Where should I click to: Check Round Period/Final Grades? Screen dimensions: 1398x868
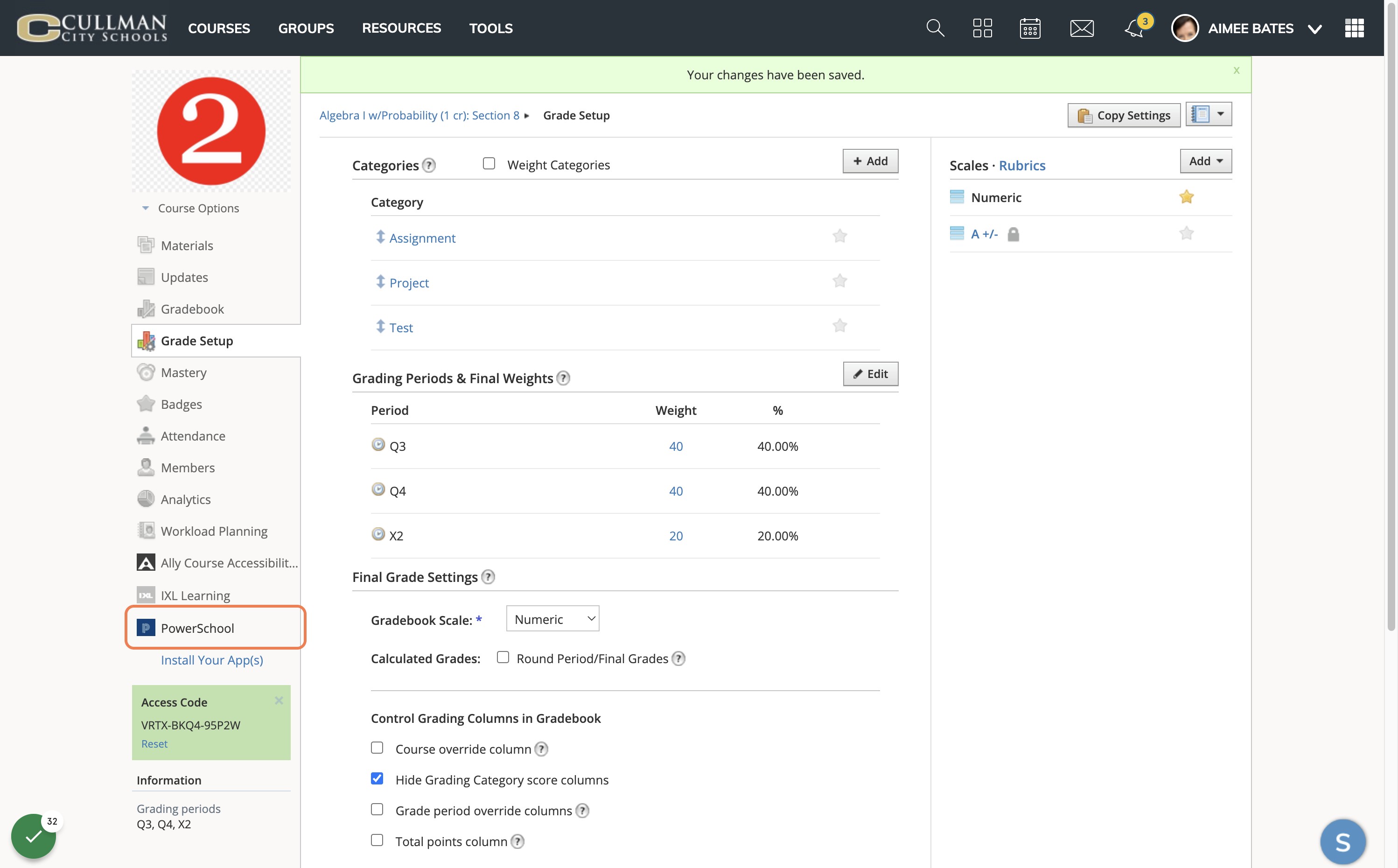tap(503, 658)
